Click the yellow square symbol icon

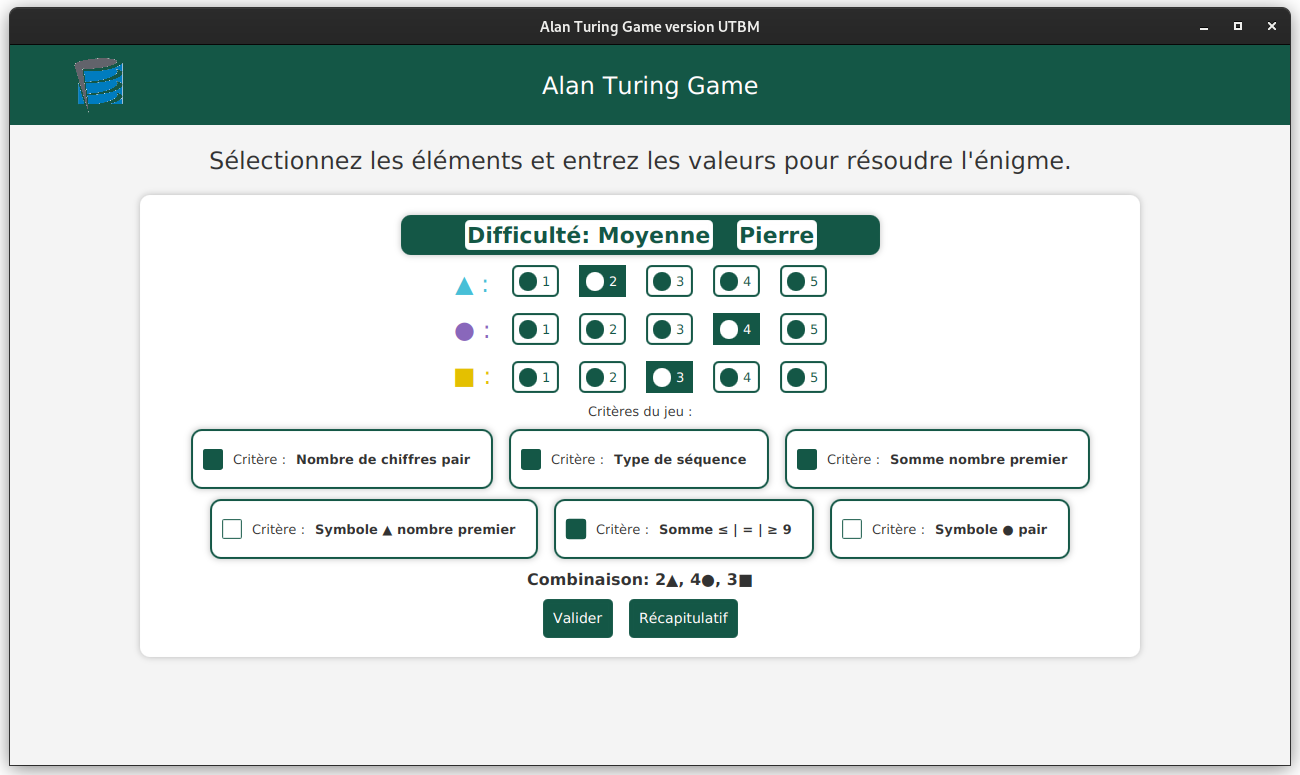click(464, 378)
